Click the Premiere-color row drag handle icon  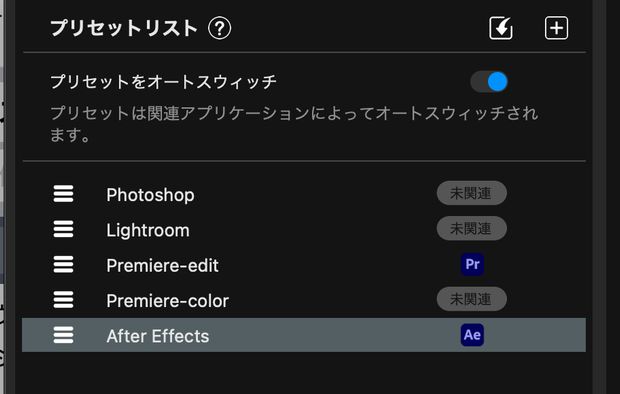63,299
